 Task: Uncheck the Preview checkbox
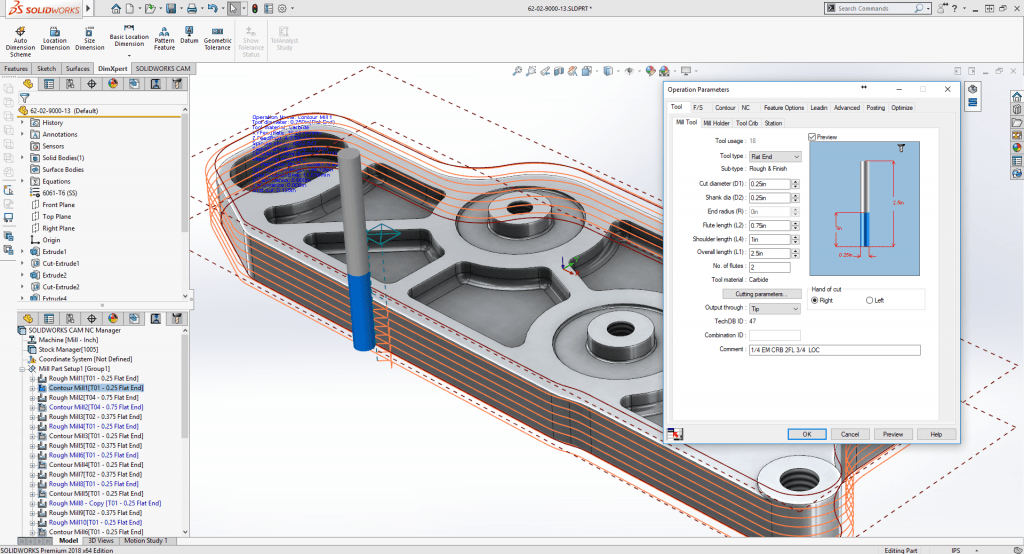812,137
